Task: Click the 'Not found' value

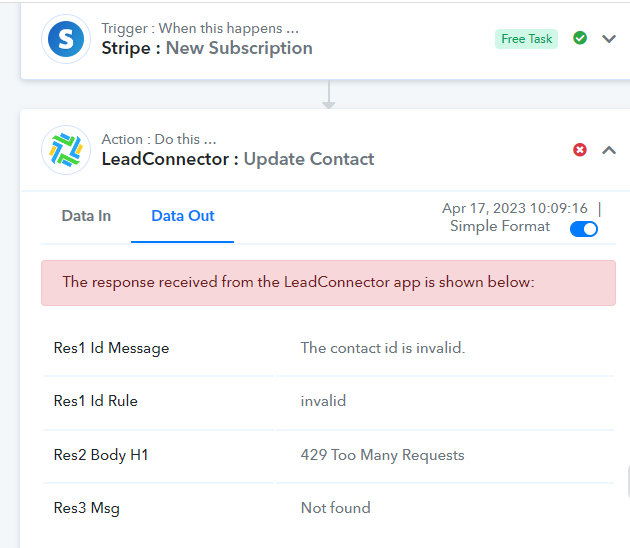Action: coord(335,508)
